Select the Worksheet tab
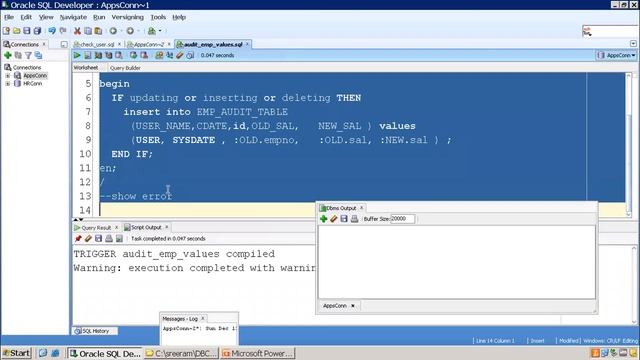 pyautogui.click(x=86, y=68)
